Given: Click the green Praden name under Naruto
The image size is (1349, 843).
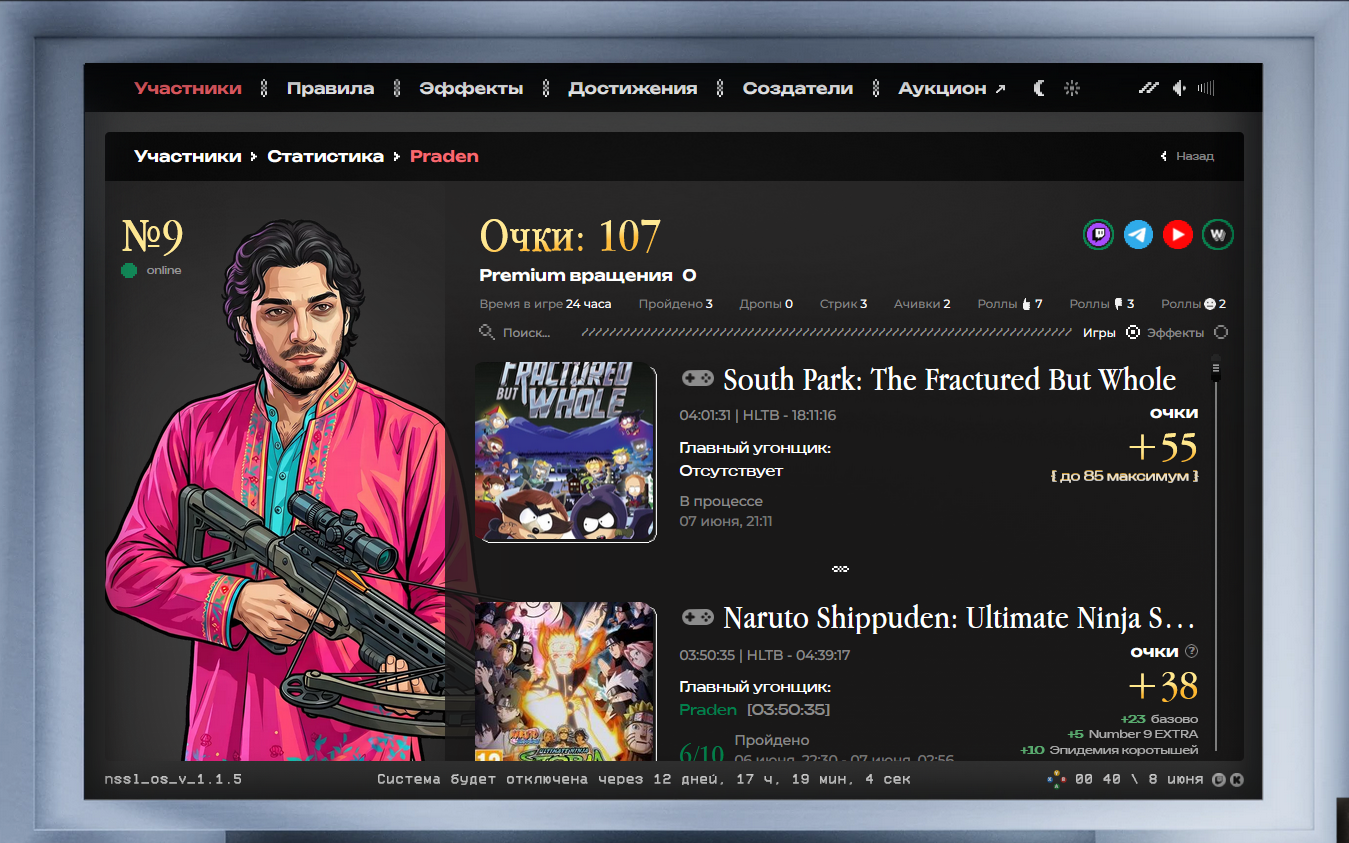Looking at the screenshot, I should coord(708,710).
